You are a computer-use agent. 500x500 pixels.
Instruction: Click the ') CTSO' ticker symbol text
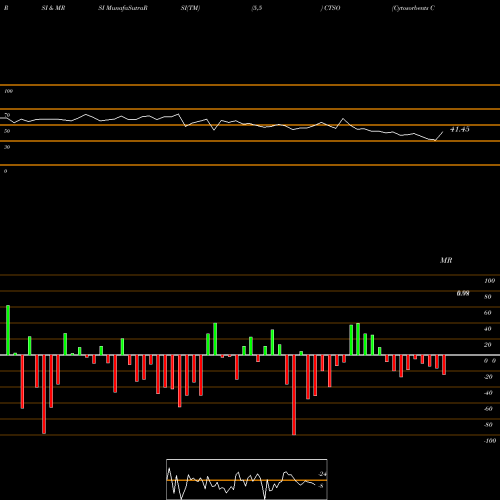pyautogui.click(x=330, y=8)
